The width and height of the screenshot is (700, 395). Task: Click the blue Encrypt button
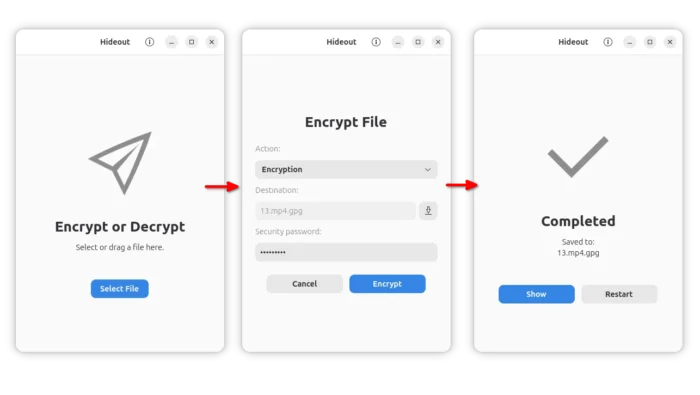pyautogui.click(x=387, y=284)
